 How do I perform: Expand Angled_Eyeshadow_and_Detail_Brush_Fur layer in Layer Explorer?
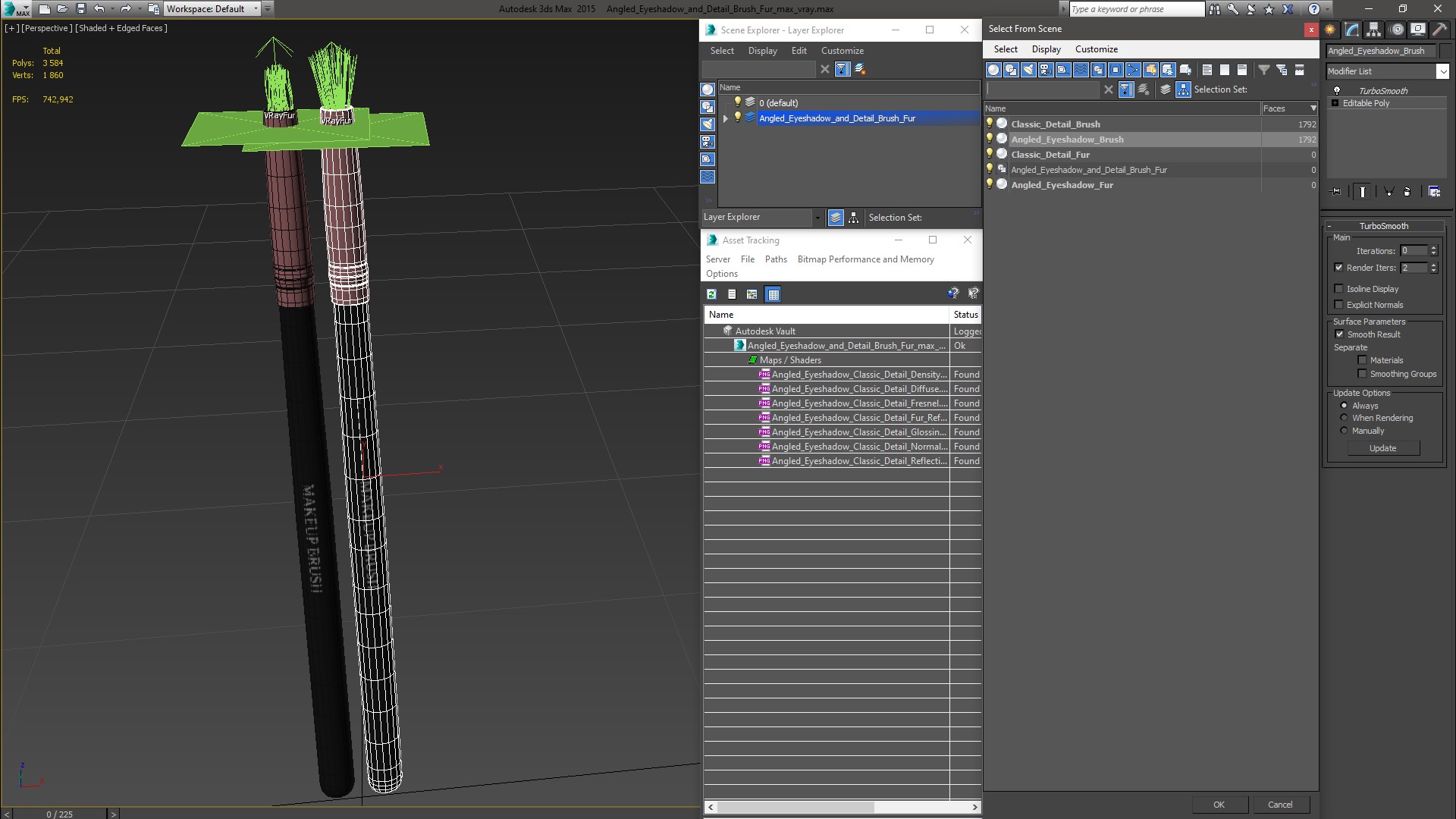pyautogui.click(x=726, y=118)
